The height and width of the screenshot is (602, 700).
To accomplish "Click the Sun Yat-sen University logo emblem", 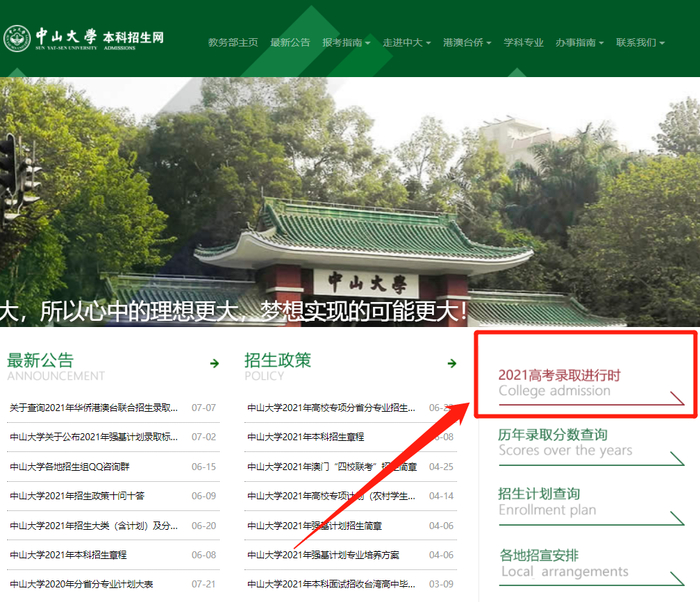I will 17,38.
